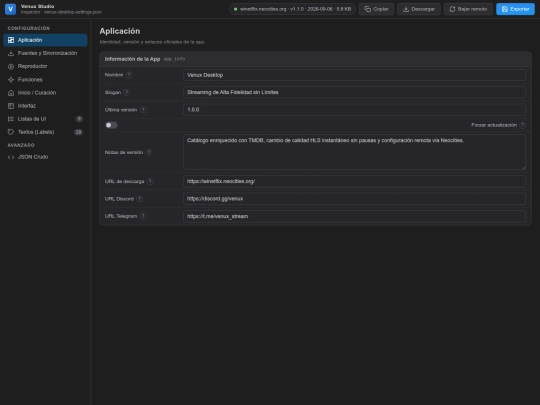Screen dimensions: 540x405
Task: Click the blue Exportar button
Action: (515, 9)
